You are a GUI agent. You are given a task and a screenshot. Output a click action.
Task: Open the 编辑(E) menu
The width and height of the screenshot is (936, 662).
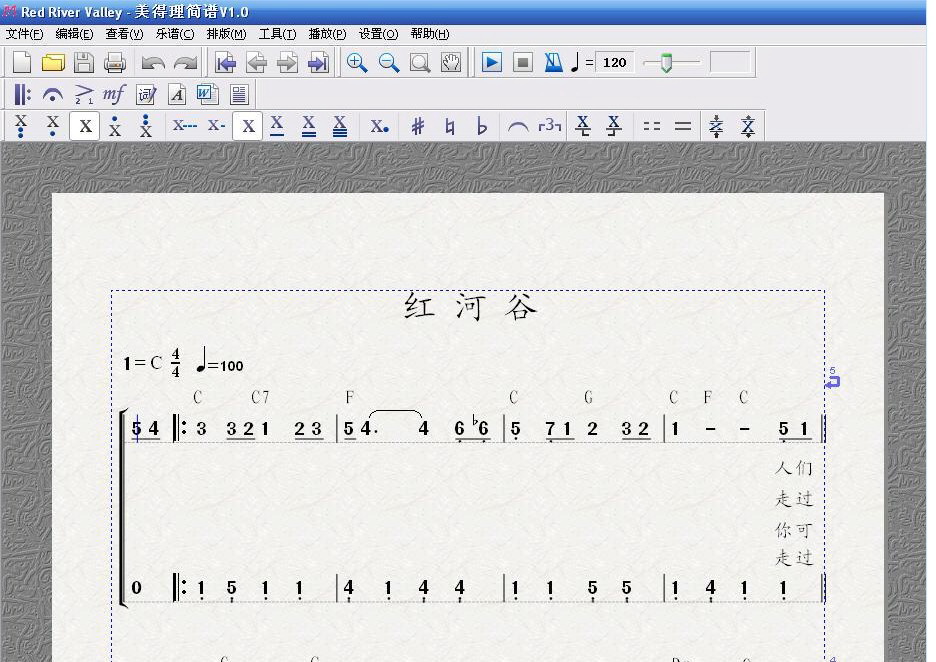point(75,34)
